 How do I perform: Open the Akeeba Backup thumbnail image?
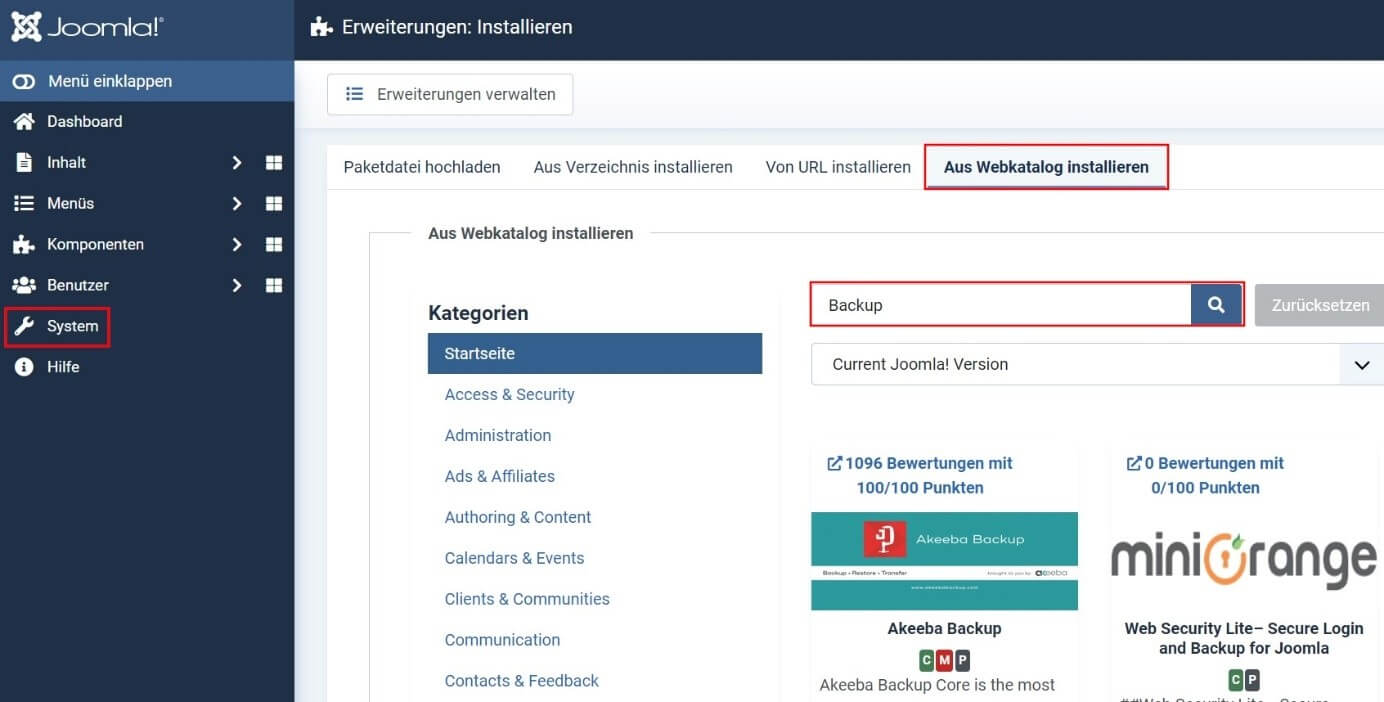(x=944, y=561)
